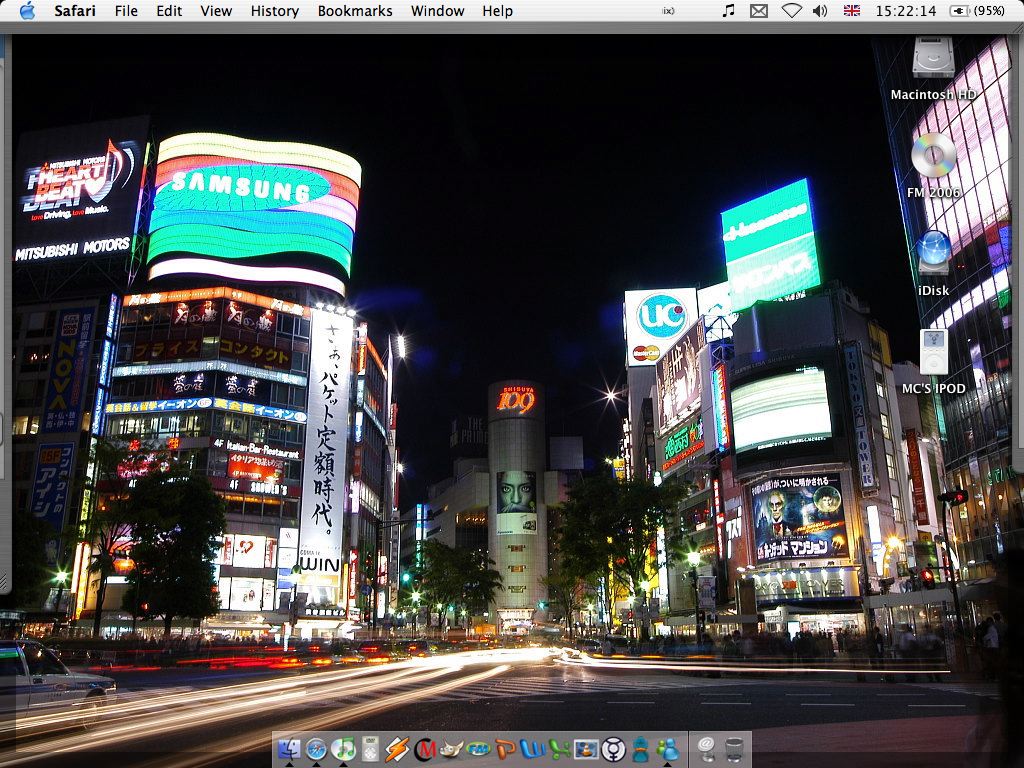Open the View menu
1024x768 pixels.
click(216, 11)
